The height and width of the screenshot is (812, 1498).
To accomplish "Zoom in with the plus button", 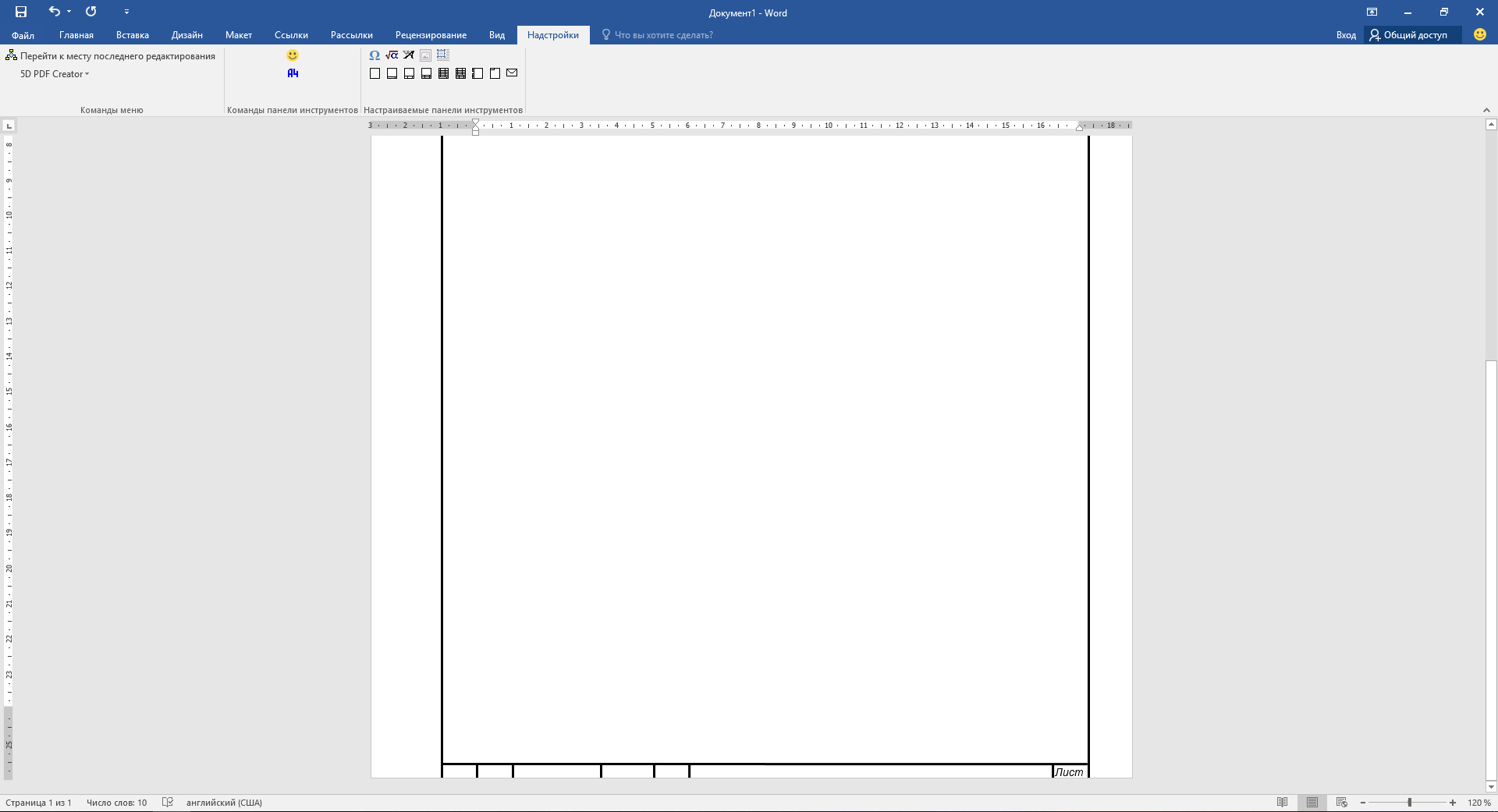I will coord(1453,803).
